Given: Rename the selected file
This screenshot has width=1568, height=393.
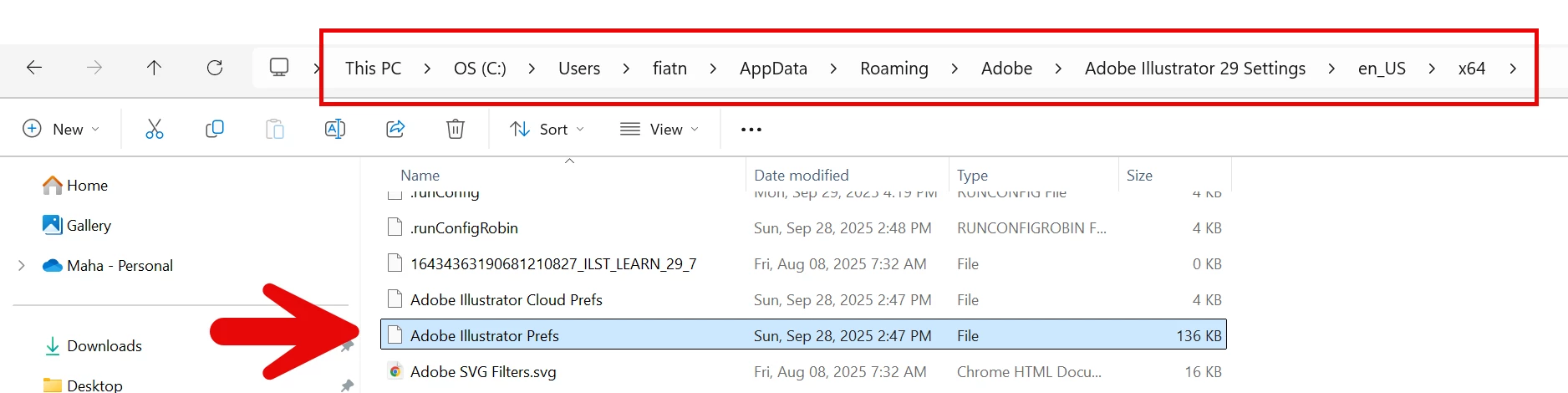Looking at the screenshot, I should tap(335, 129).
